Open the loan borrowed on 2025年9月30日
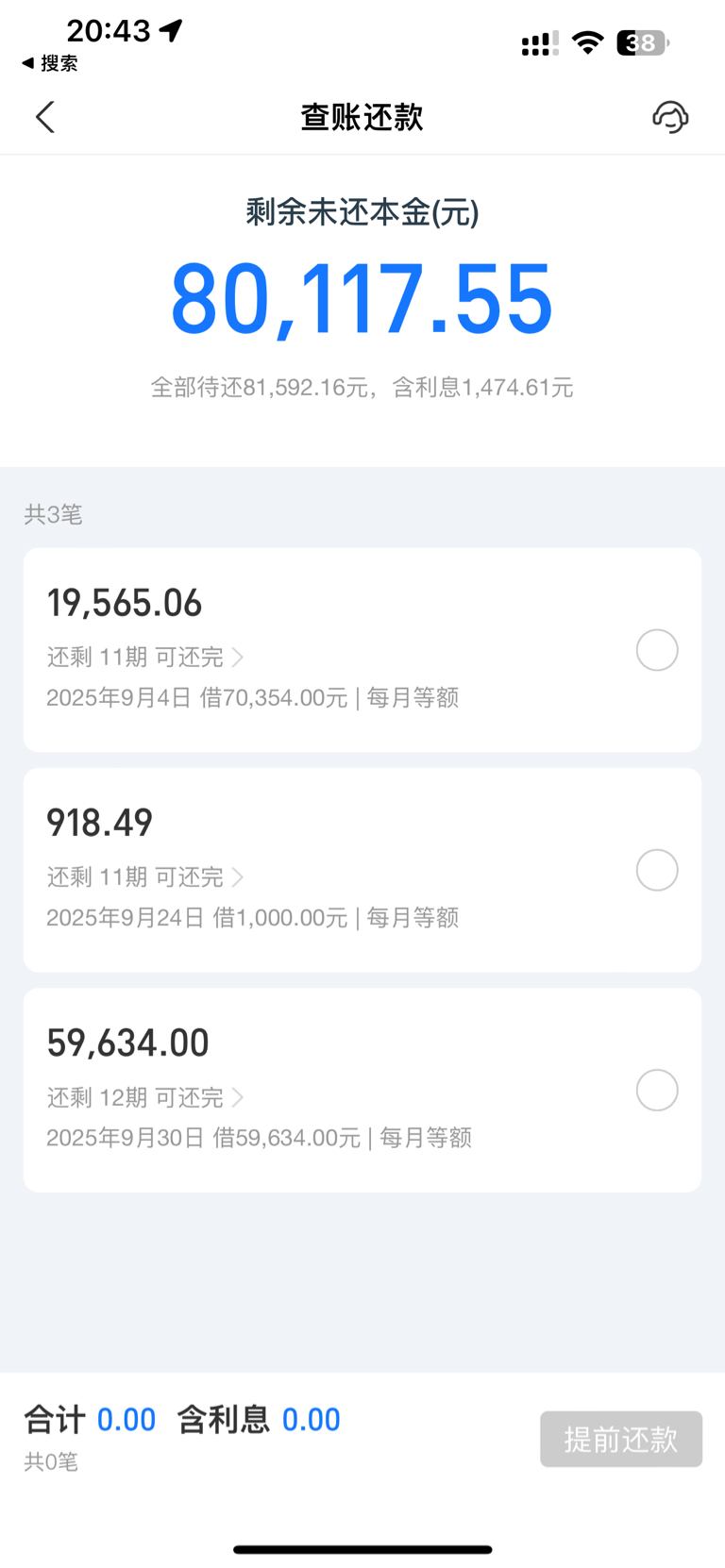 pos(259,1138)
